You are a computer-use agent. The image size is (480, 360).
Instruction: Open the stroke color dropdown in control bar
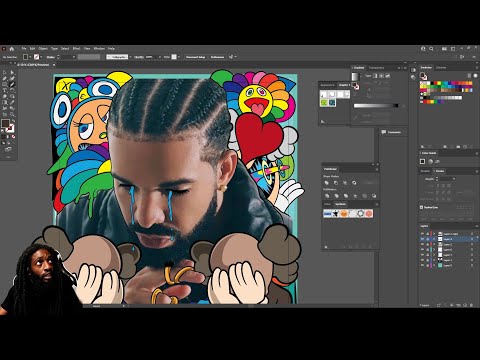(x=41, y=57)
